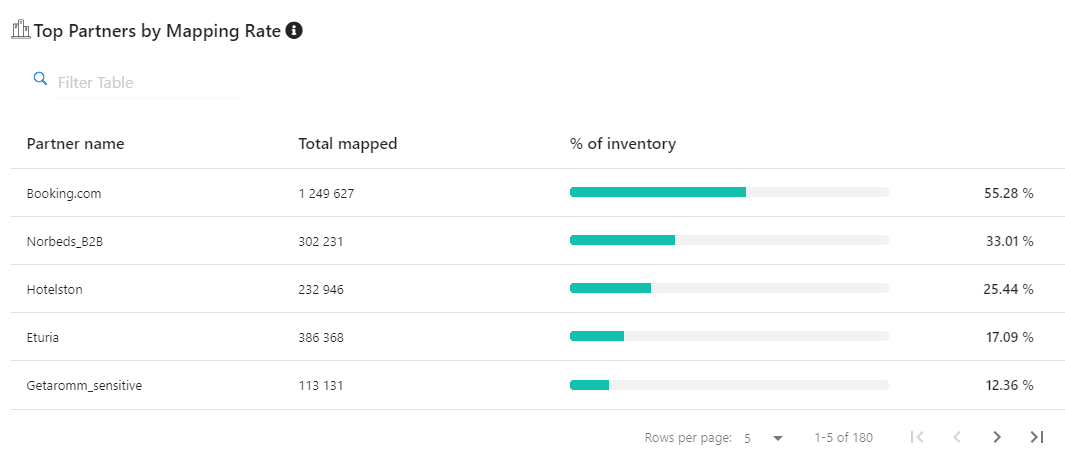
Task: Sort by Partner name column
Action: pos(75,144)
